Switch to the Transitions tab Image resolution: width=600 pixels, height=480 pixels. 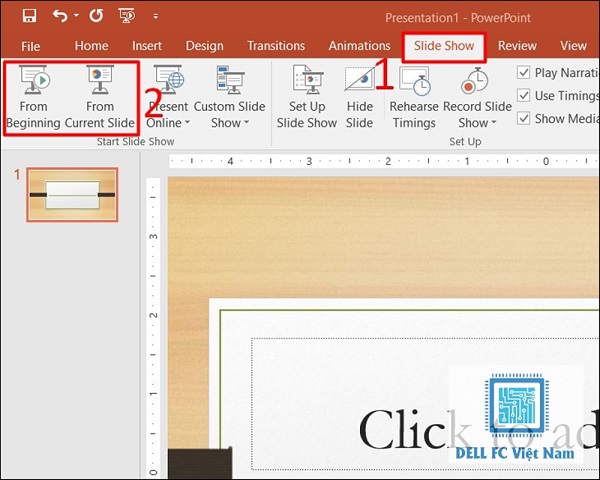[x=276, y=46]
